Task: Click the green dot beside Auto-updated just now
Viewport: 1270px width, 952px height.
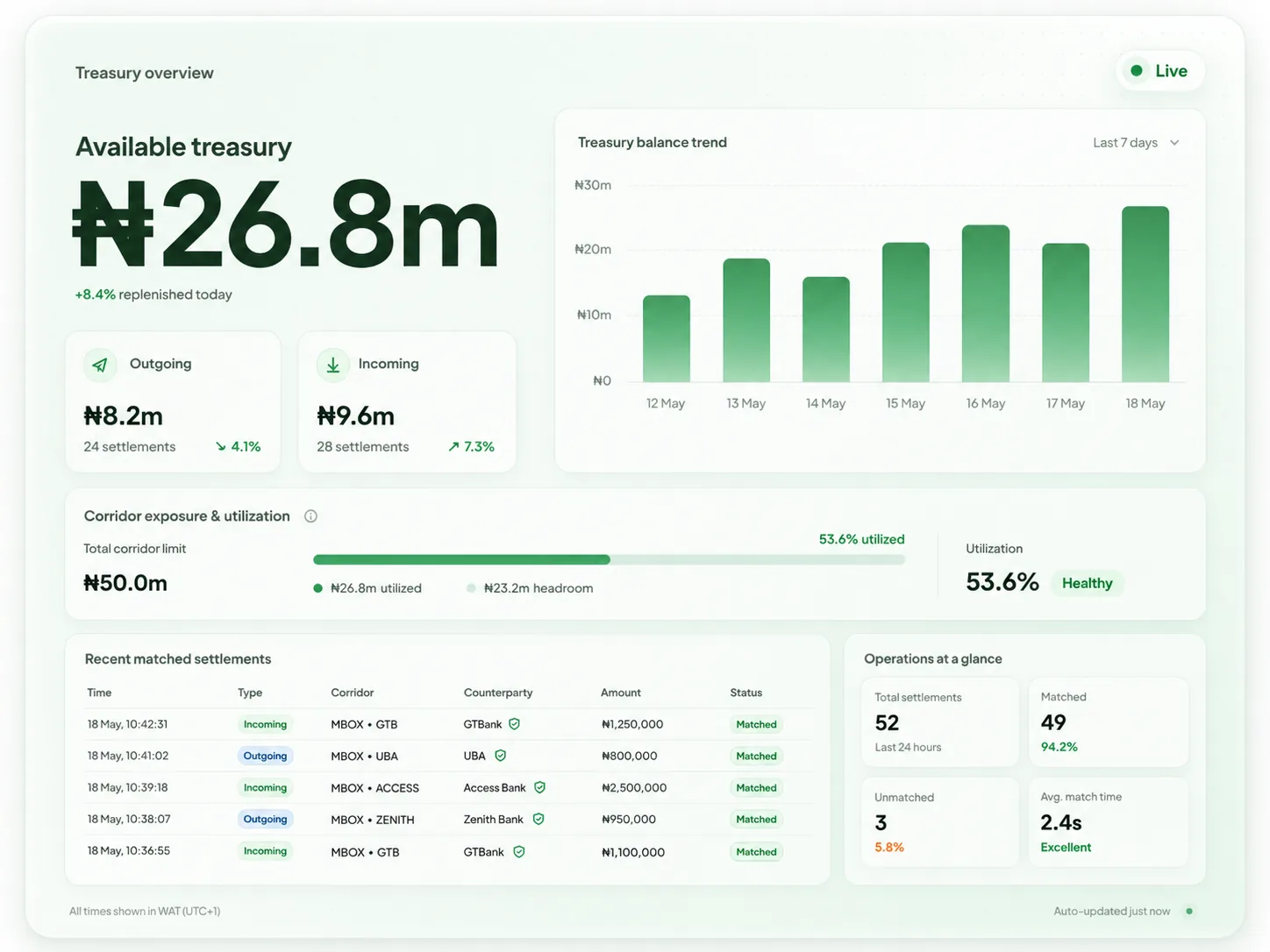Action: [x=1189, y=911]
